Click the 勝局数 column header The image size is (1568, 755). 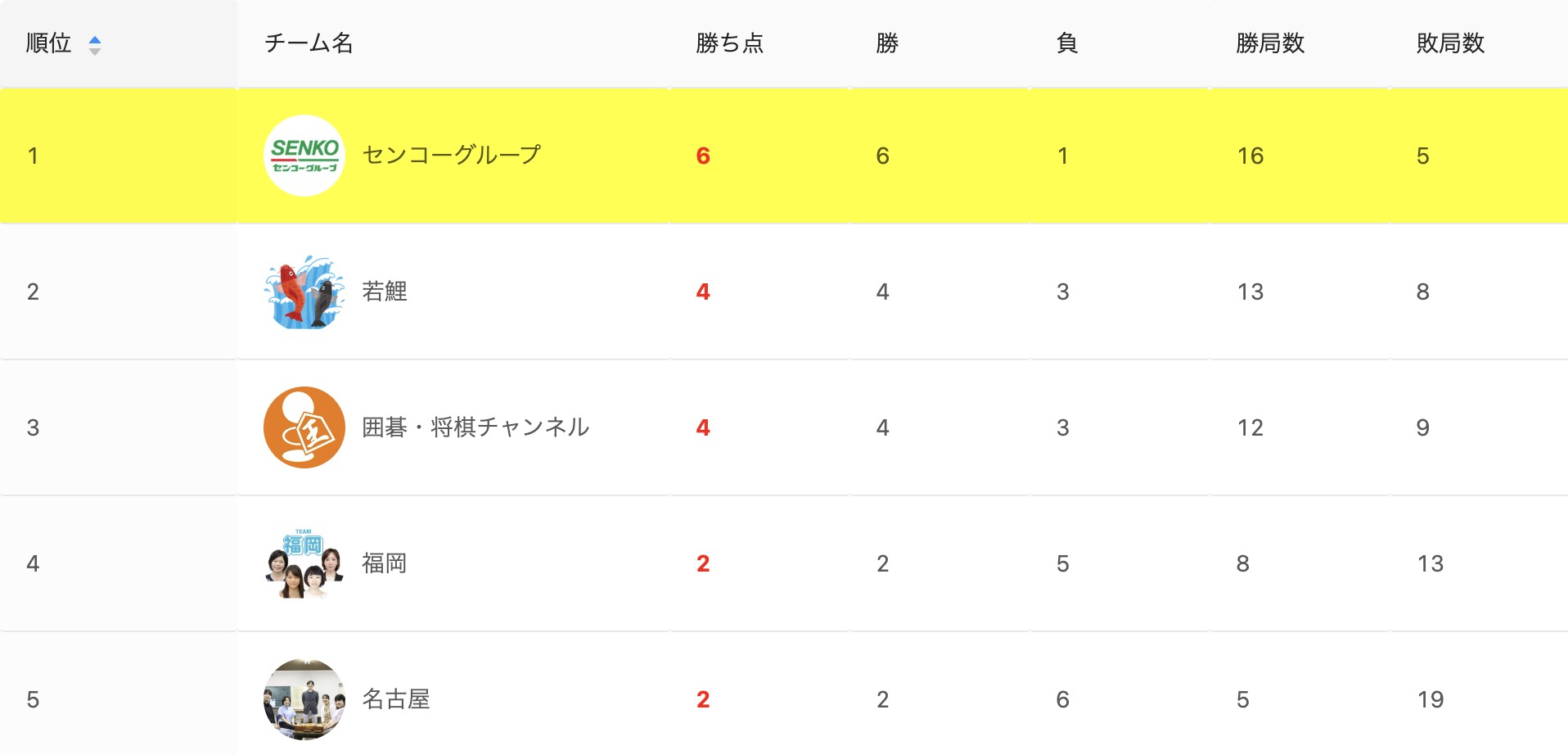coord(1270,43)
